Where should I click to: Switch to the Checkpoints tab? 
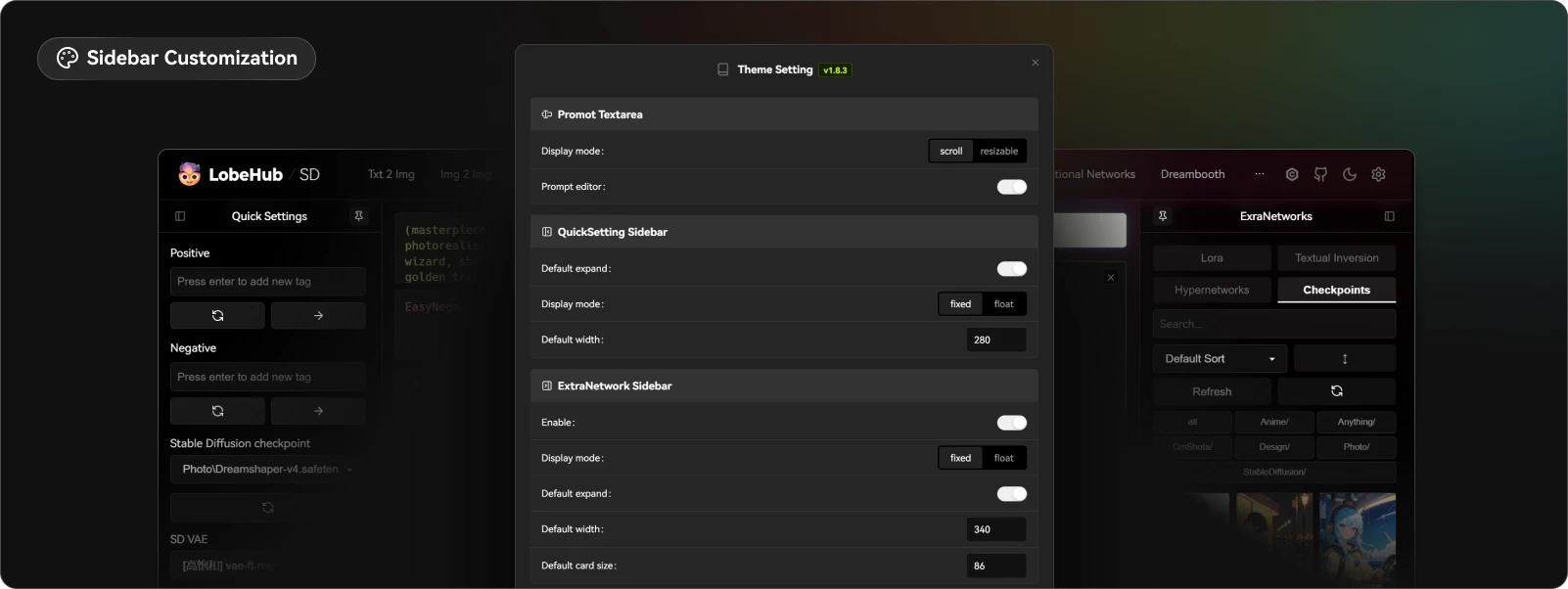1336,291
